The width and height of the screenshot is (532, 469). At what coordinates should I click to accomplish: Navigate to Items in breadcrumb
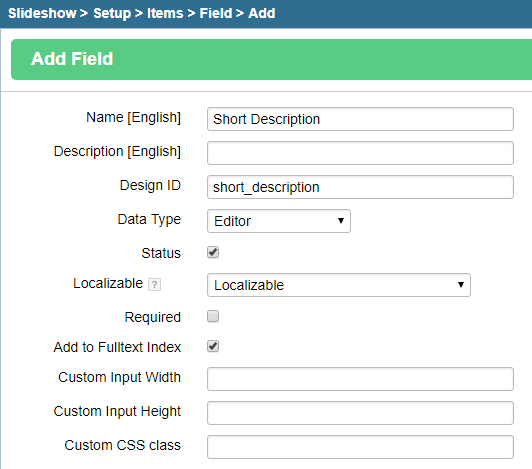pos(165,13)
